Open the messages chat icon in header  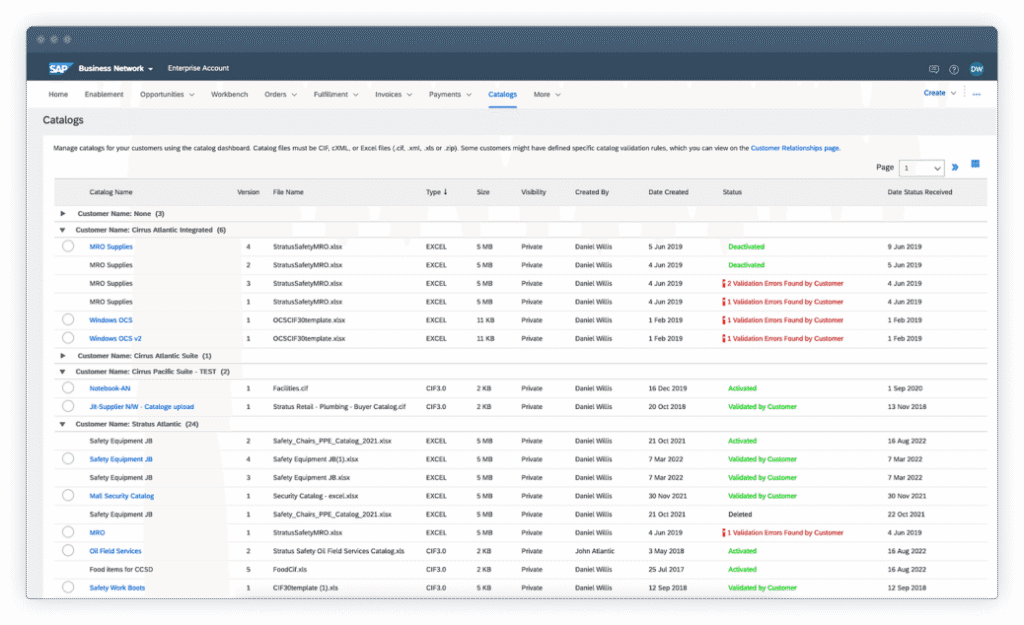click(934, 69)
